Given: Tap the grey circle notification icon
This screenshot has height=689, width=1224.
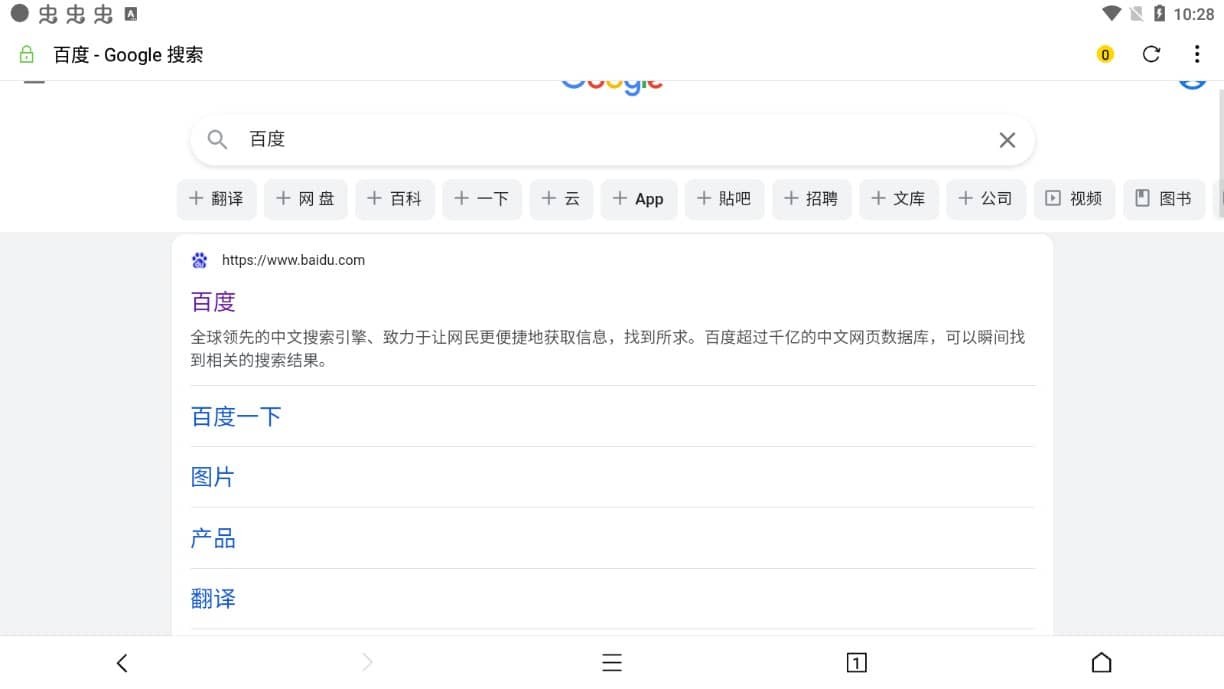Looking at the screenshot, I should [x=19, y=14].
